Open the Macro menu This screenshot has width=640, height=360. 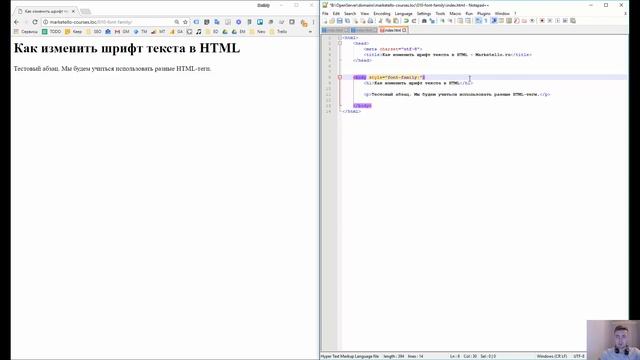coord(455,13)
